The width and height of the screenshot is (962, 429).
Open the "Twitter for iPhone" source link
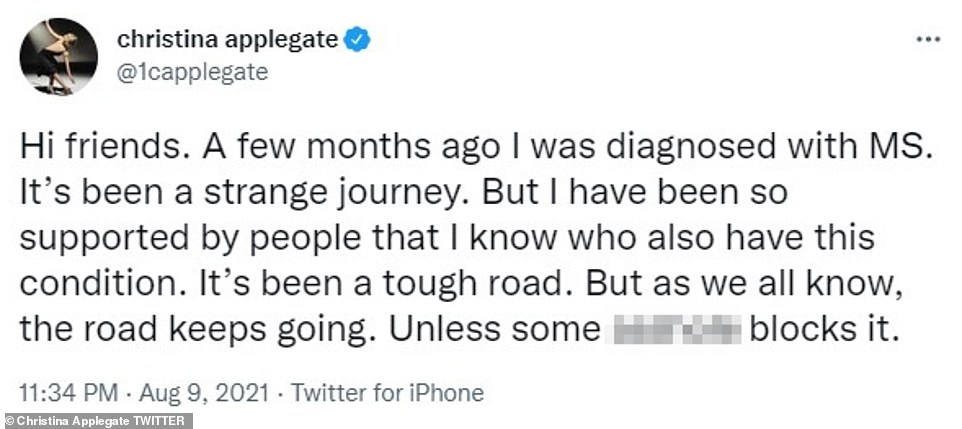[381, 392]
